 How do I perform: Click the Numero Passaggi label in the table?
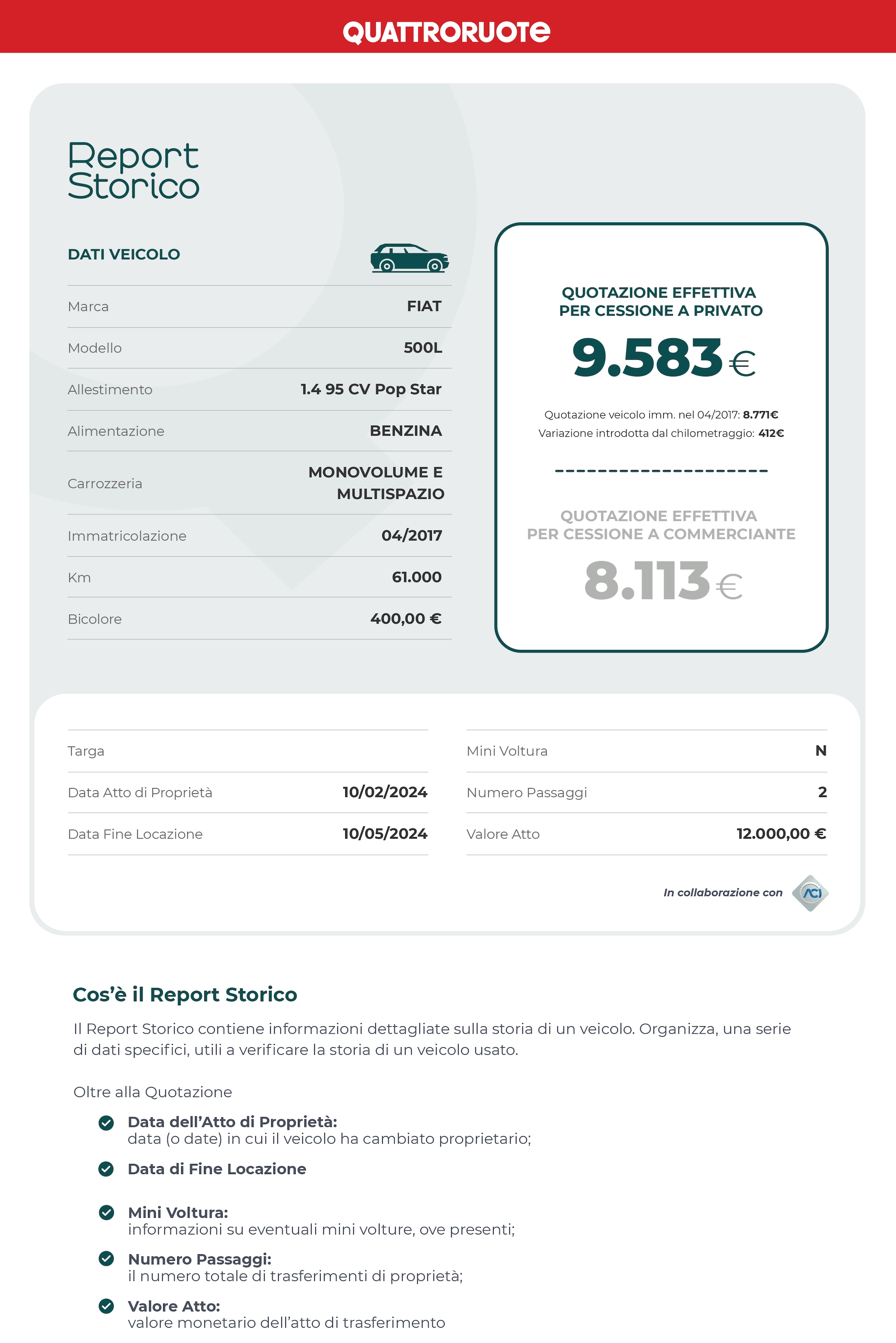tap(527, 792)
